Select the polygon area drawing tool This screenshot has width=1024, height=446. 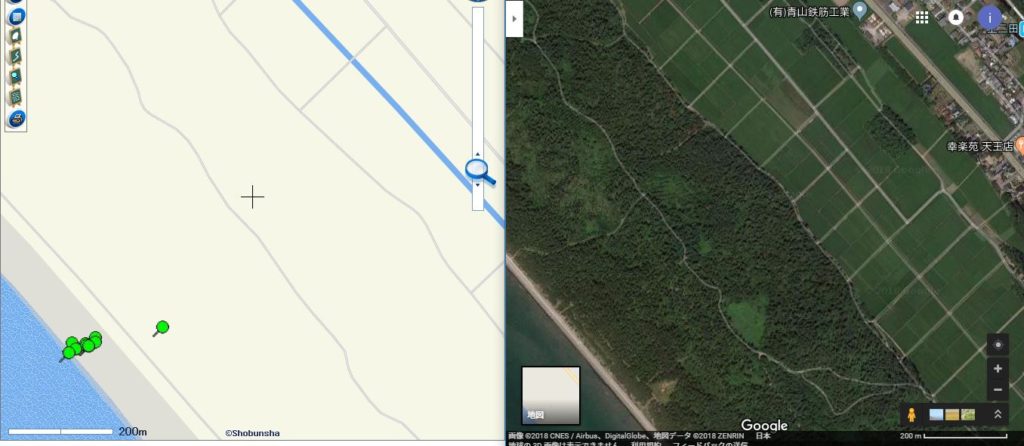point(16,36)
